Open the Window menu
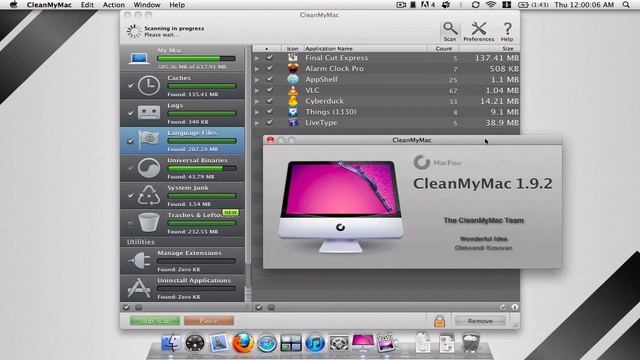The width and height of the screenshot is (640, 360). point(147,5)
